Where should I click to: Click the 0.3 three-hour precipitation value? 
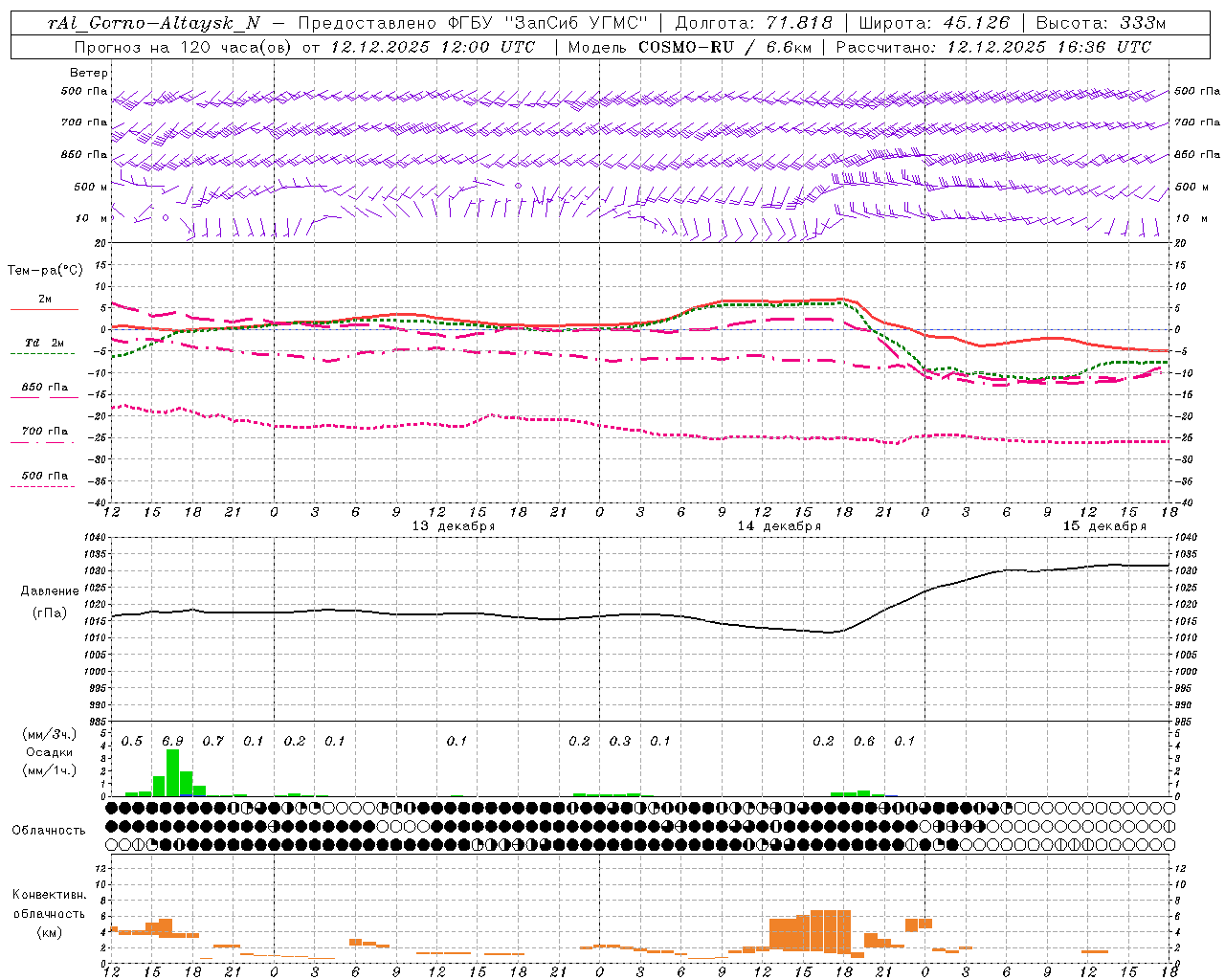tap(620, 741)
